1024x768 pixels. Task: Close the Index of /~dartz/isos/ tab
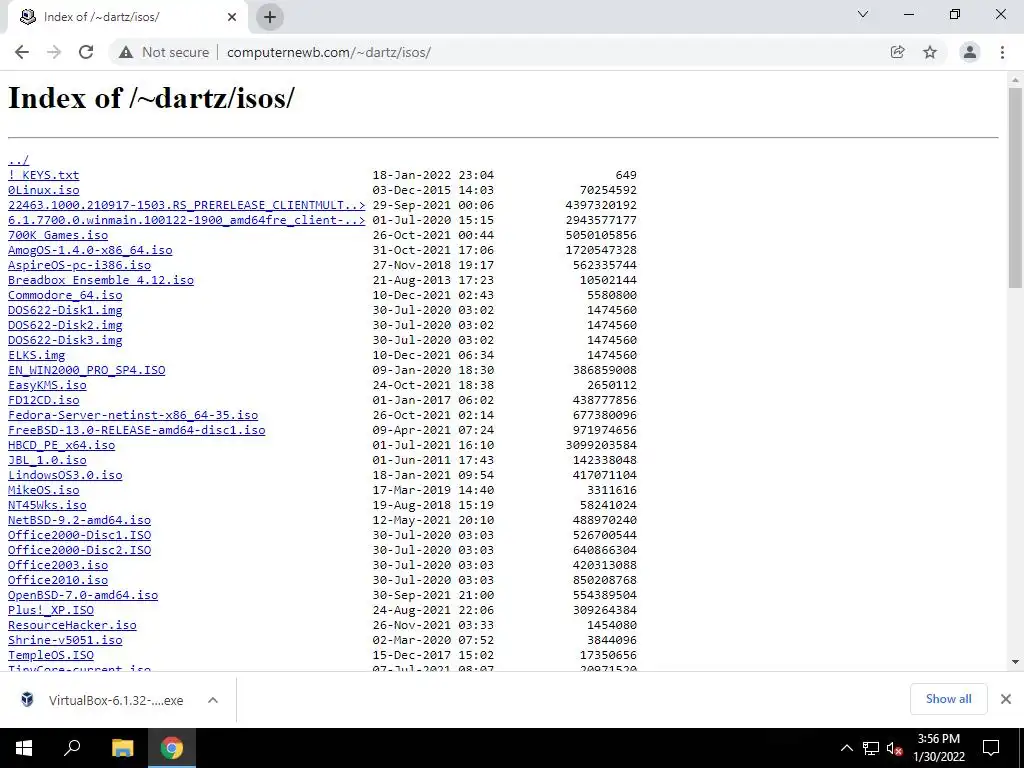coord(232,17)
